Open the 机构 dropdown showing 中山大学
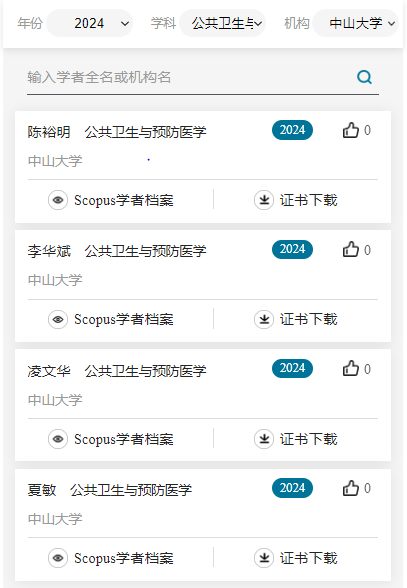Image resolution: width=407 pixels, height=588 pixels. tap(356, 23)
